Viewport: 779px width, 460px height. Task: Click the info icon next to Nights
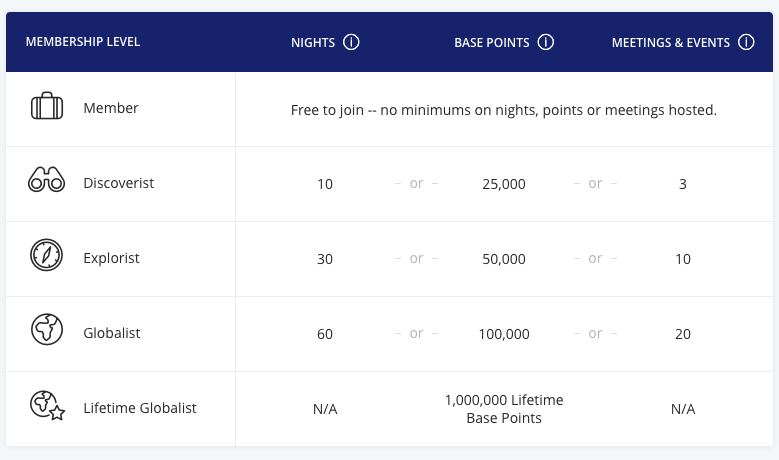coord(351,42)
